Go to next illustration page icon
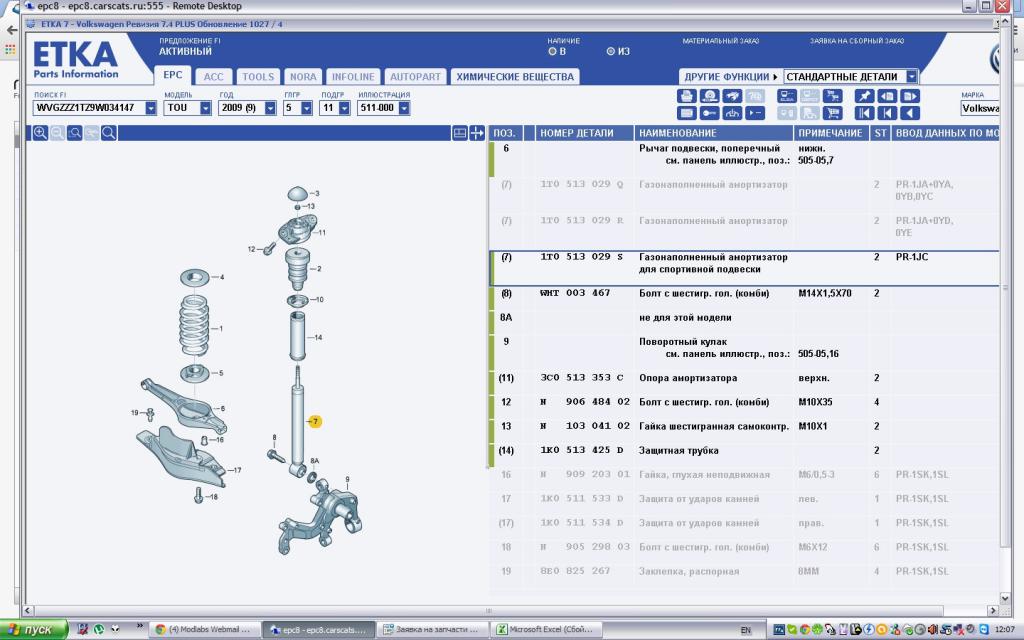Viewport: 1024px width, 640px height. [x=910, y=96]
